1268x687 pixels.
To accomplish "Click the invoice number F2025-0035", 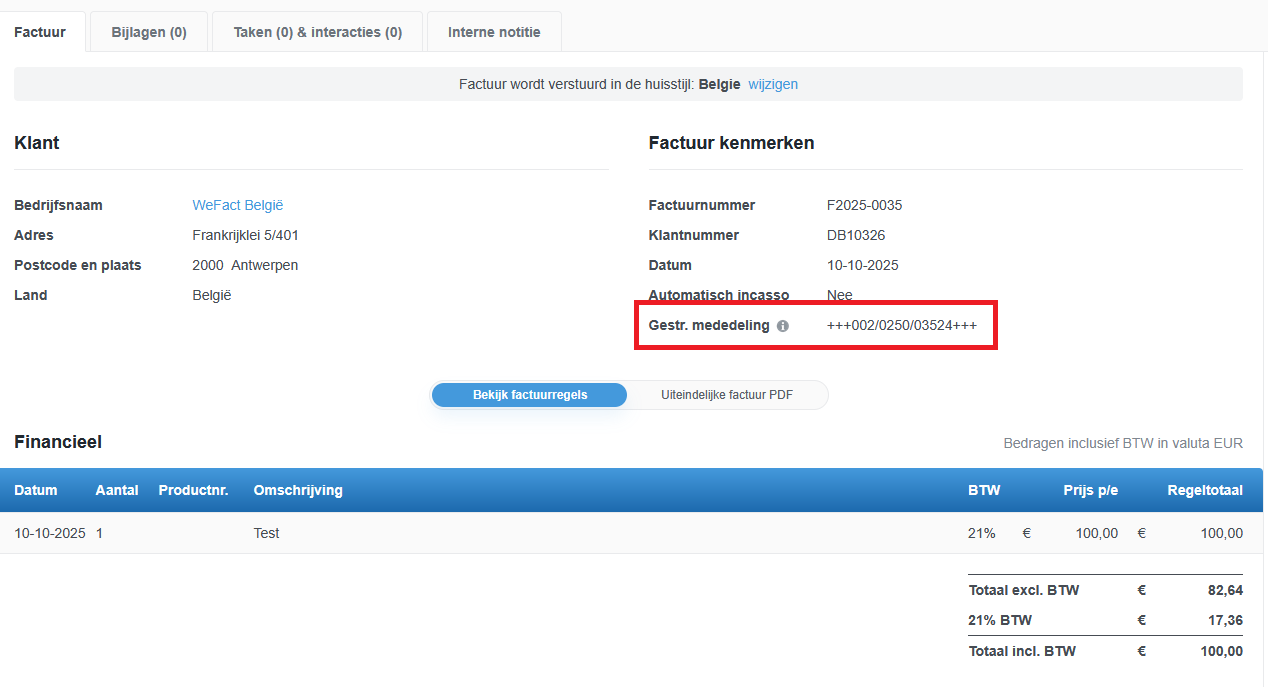I will (x=864, y=204).
